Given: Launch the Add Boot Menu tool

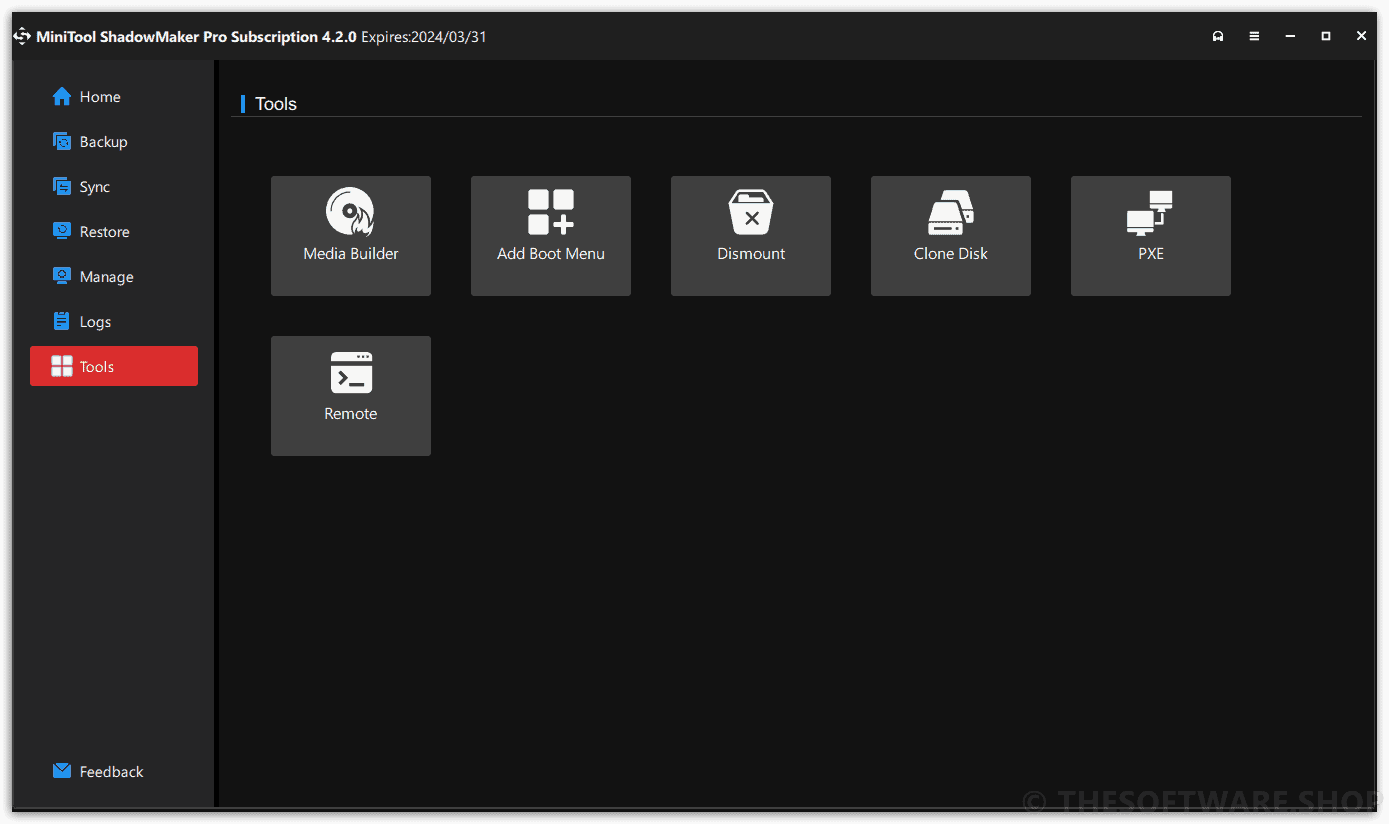Looking at the screenshot, I should click(x=551, y=236).
